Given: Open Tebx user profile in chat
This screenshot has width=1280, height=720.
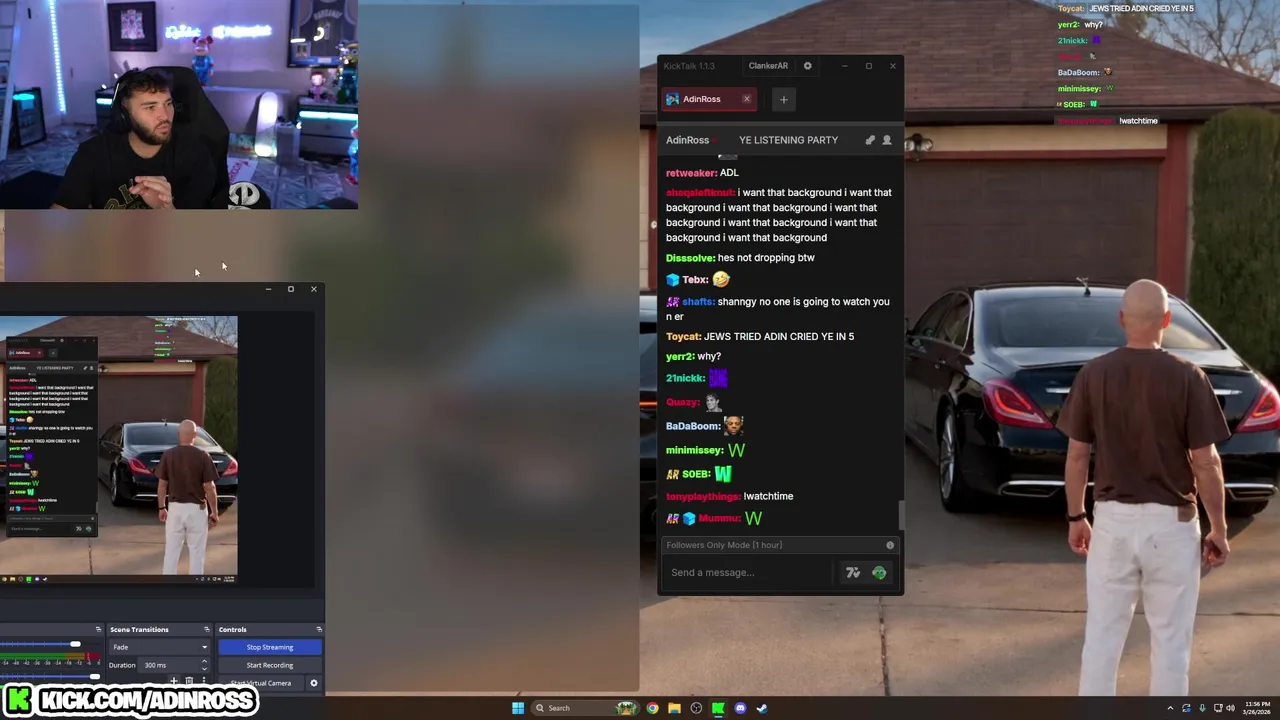Looking at the screenshot, I should click(694, 280).
